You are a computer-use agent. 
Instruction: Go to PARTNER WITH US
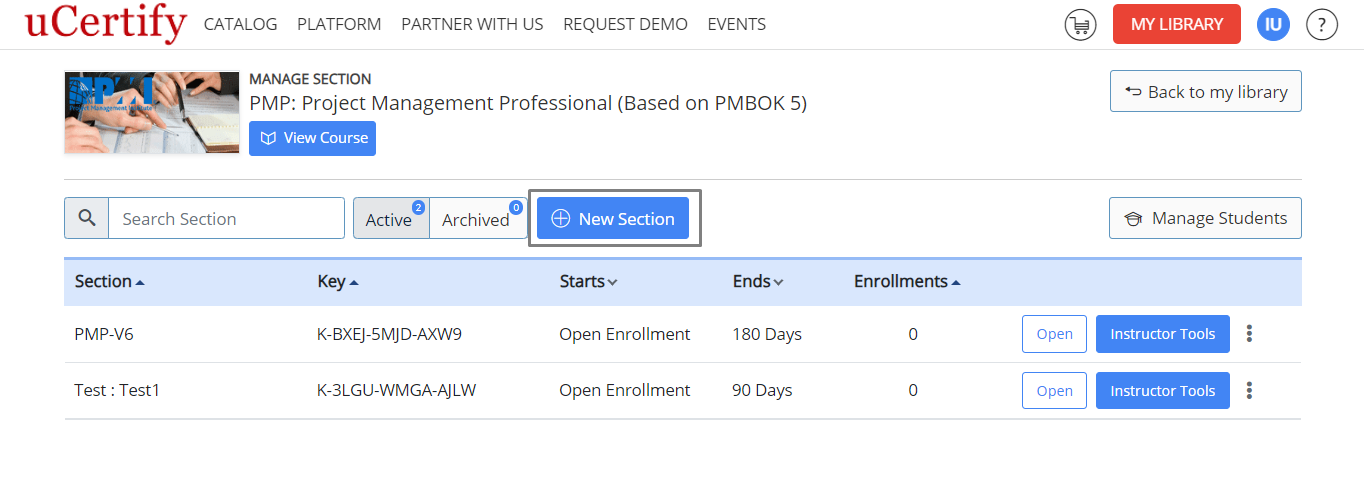(472, 24)
